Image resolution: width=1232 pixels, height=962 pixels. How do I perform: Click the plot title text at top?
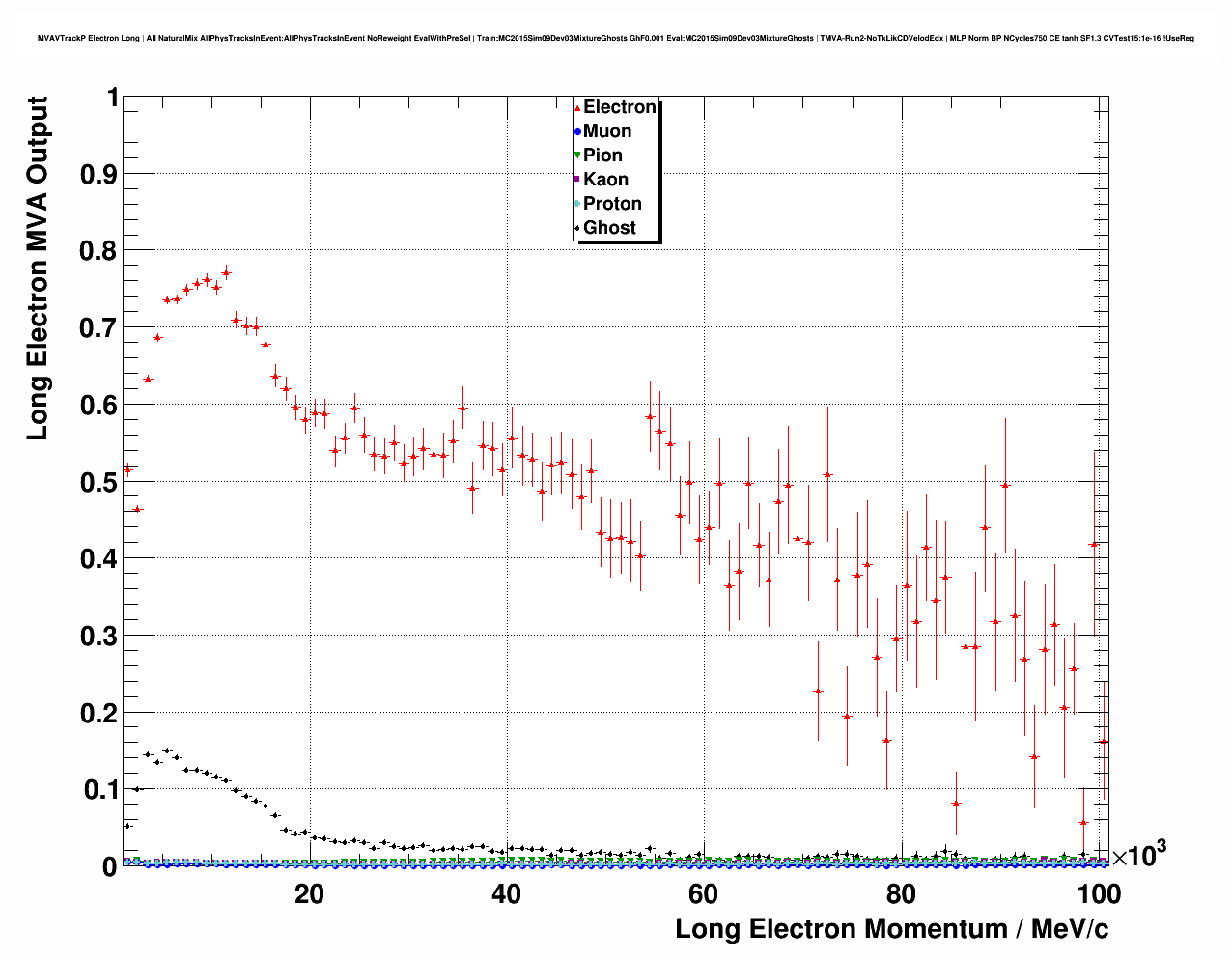pyautogui.click(x=616, y=38)
